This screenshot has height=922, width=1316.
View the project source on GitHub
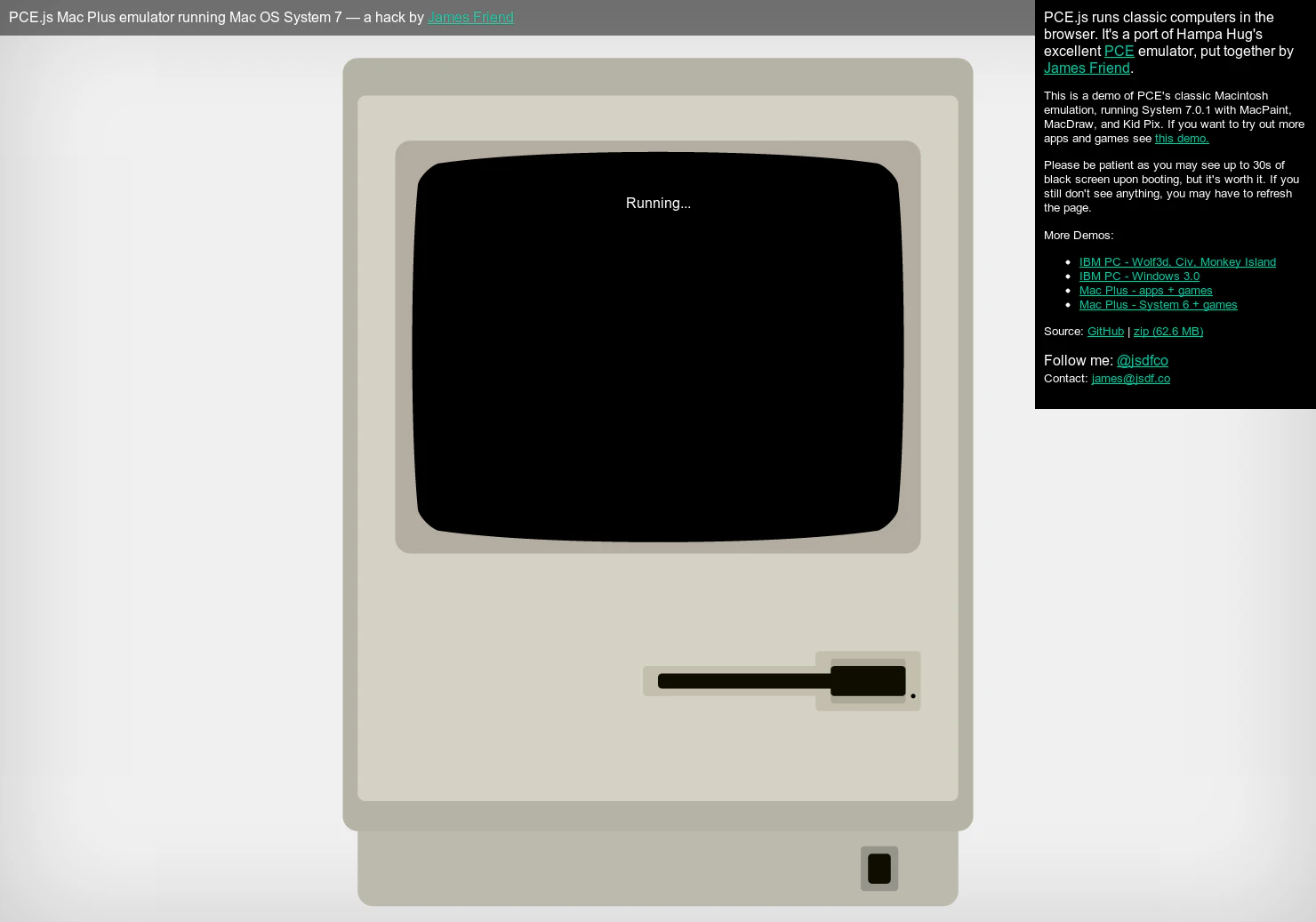pos(1105,331)
